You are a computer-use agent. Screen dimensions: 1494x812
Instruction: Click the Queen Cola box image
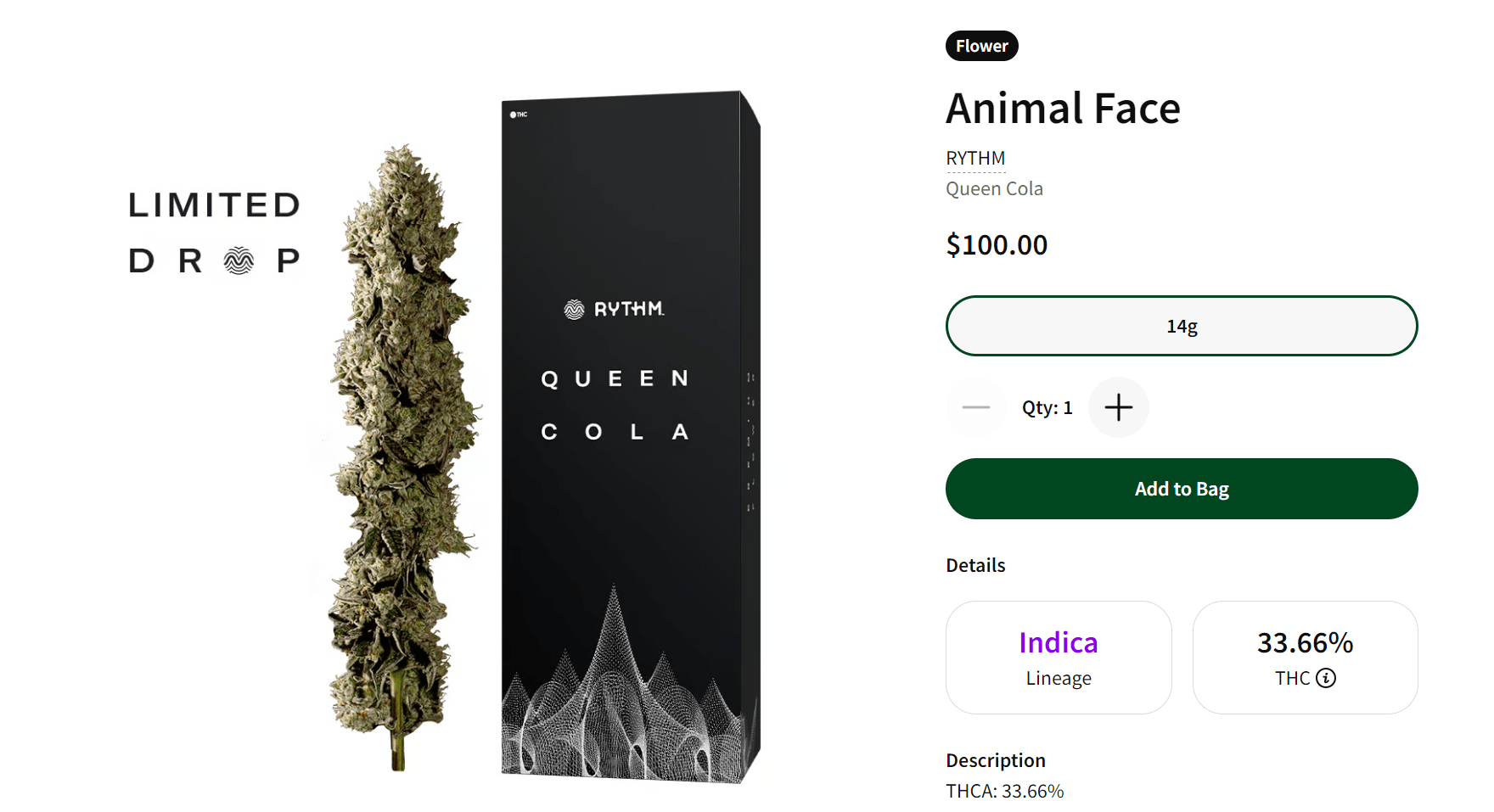click(630, 437)
